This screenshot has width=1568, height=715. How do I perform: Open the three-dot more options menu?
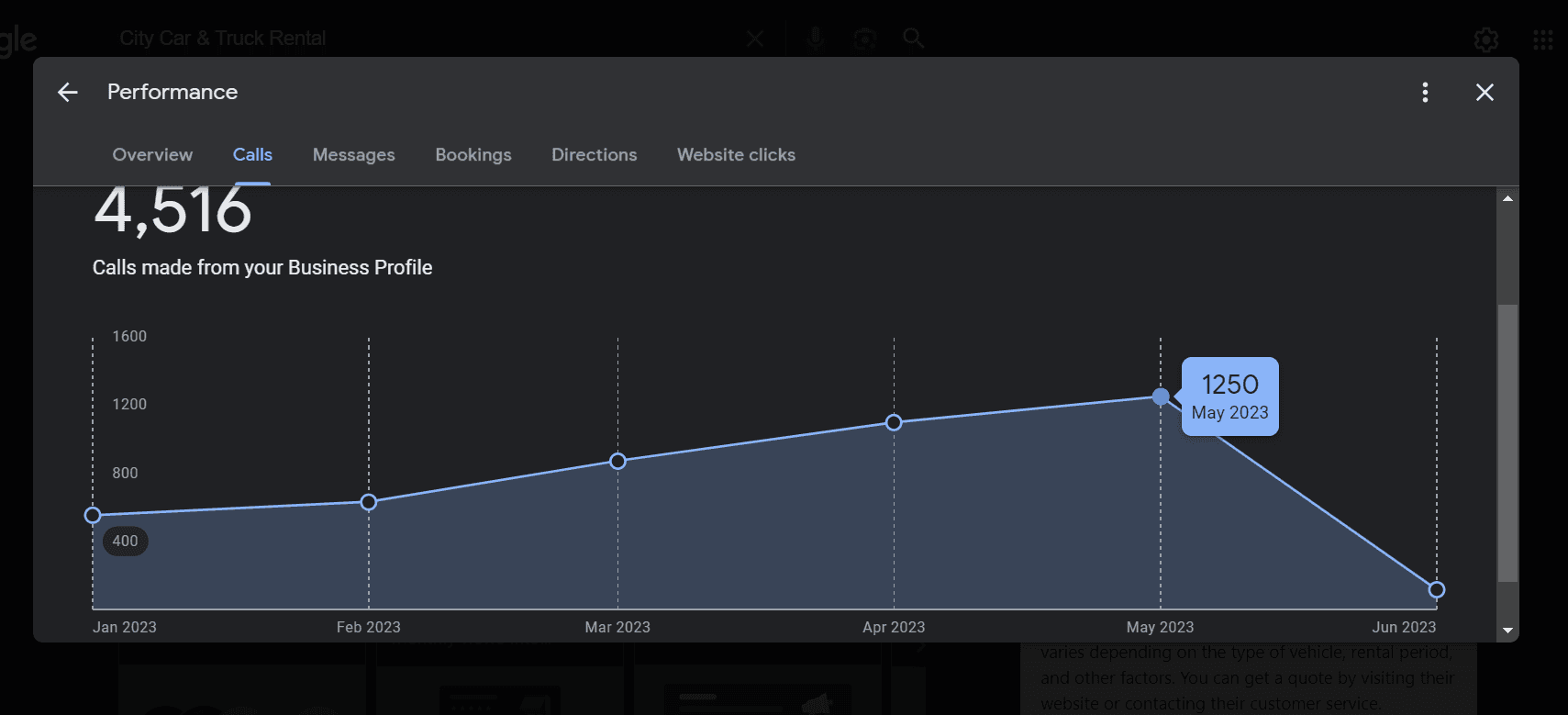tap(1425, 92)
